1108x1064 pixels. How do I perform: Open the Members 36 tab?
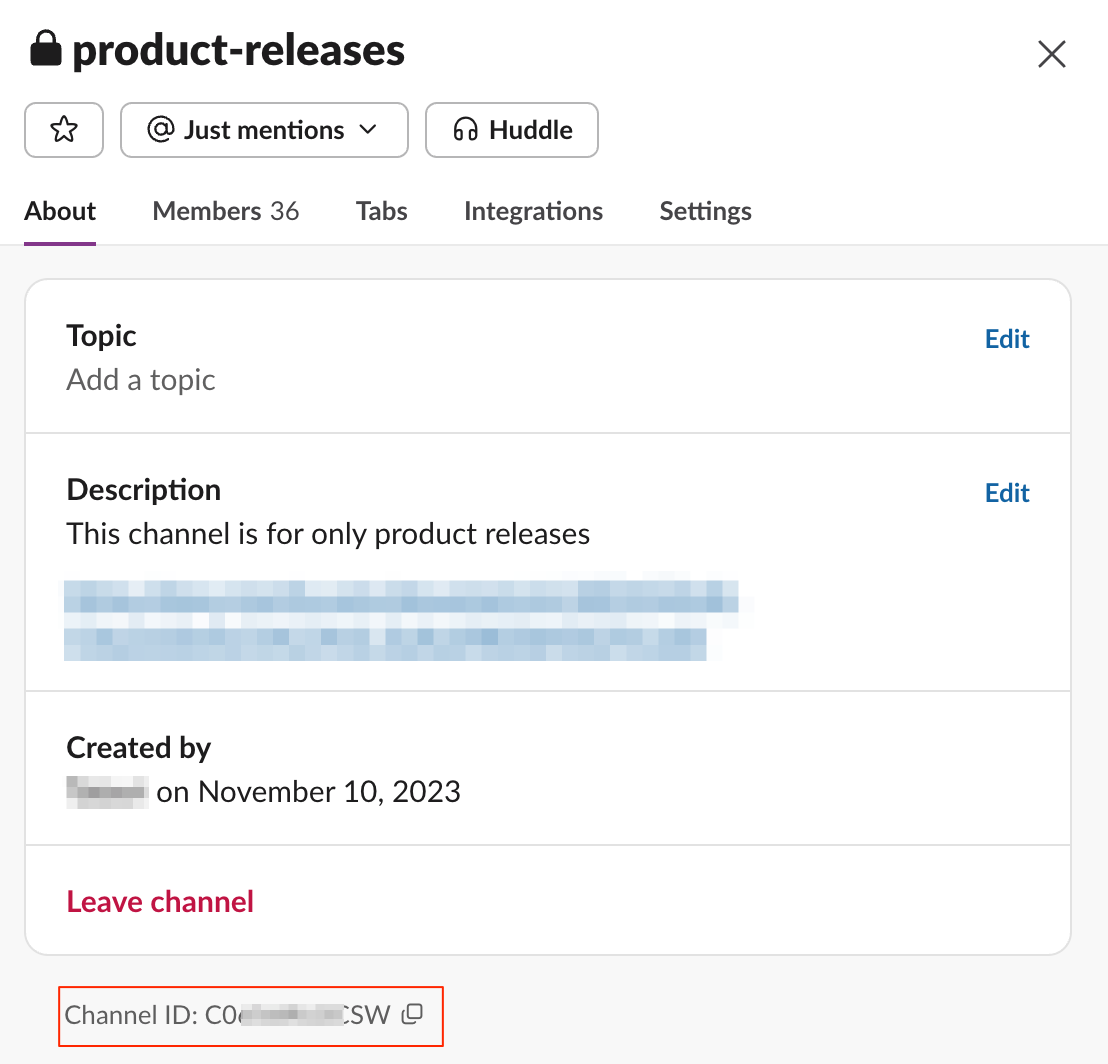[225, 211]
